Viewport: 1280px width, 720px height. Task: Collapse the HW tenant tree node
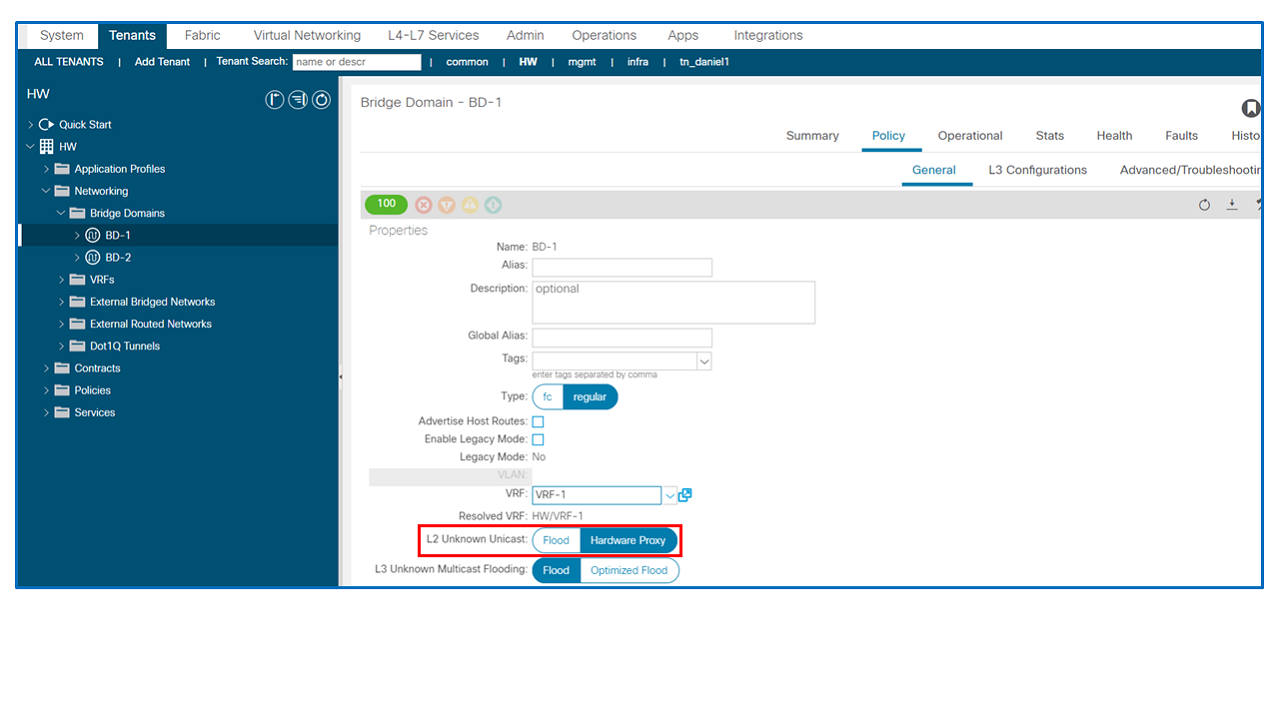31,147
